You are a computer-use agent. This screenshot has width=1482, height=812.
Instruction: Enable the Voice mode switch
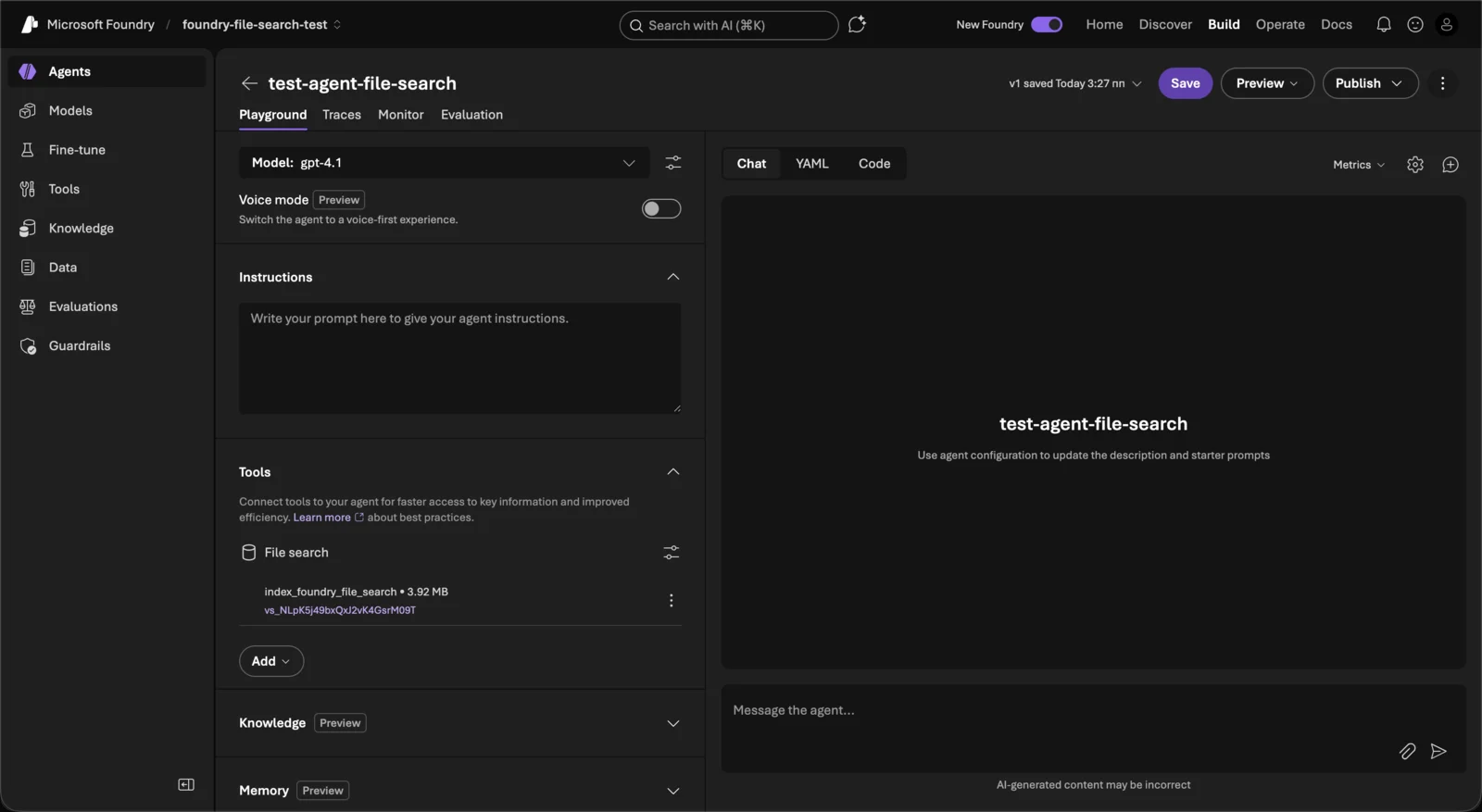tap(661, 209)
